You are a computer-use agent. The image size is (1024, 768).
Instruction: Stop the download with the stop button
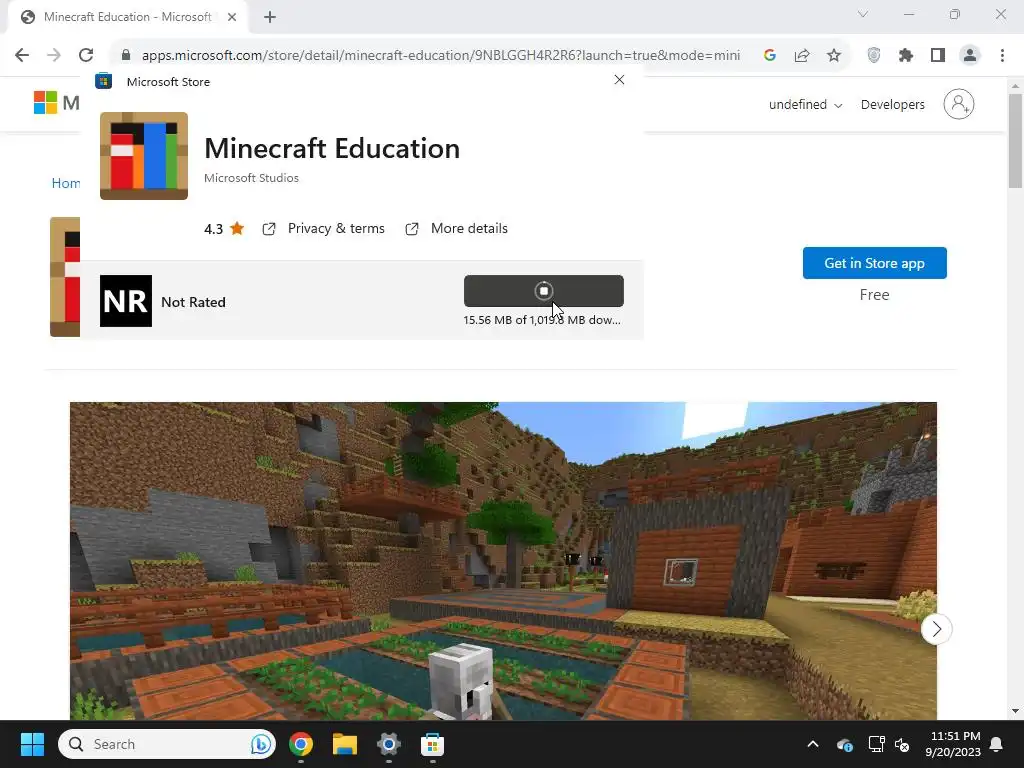(x=543, y=291)
